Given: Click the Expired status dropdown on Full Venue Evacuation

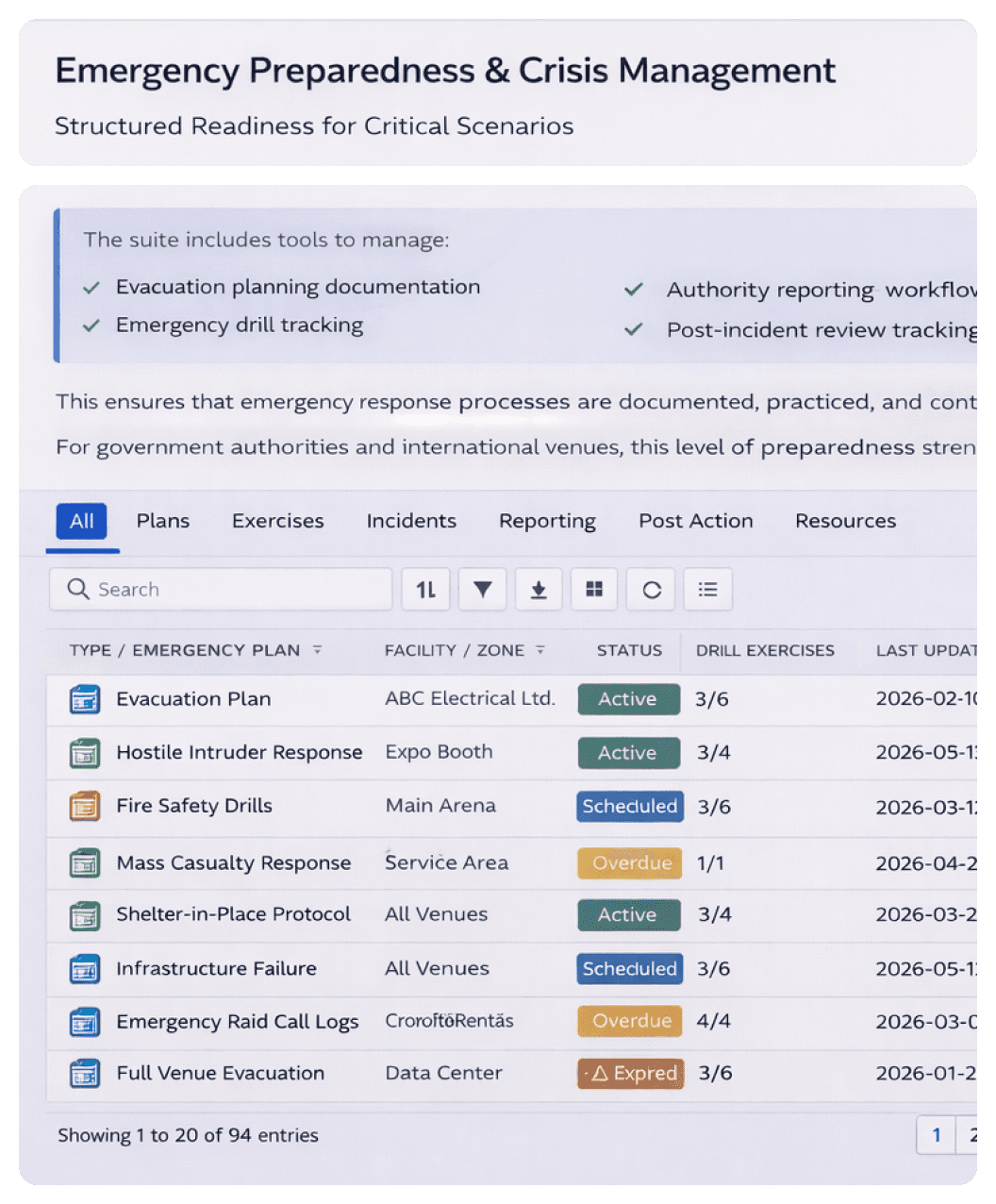Looking at the screenshot, I should [630, 1074].
